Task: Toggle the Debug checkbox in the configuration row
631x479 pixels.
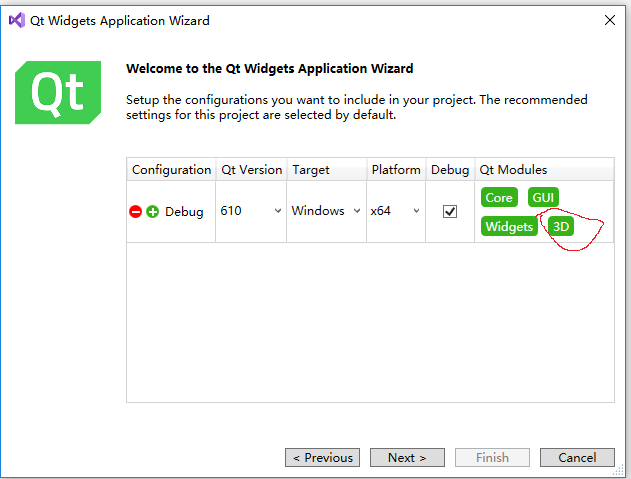Action: tap(450, 211)
